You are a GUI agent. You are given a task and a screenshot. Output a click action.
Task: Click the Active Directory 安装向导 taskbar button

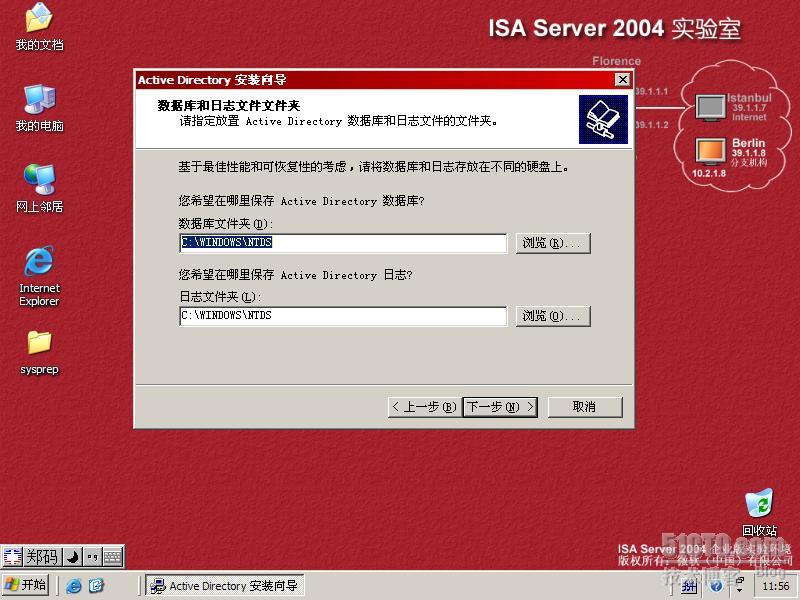tap(225, 586)
